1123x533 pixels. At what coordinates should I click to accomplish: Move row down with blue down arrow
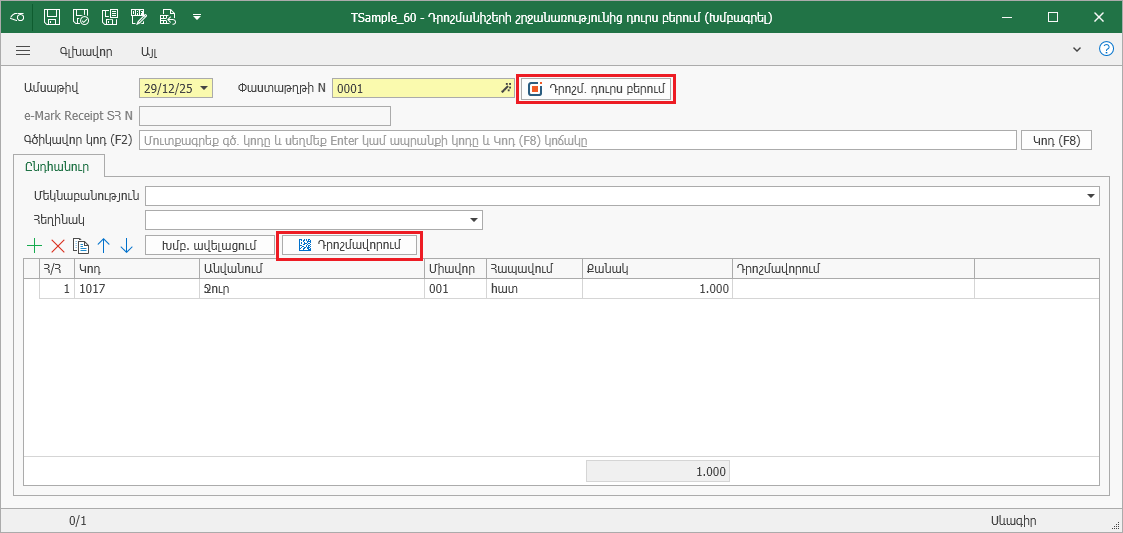tap(126, 245)
